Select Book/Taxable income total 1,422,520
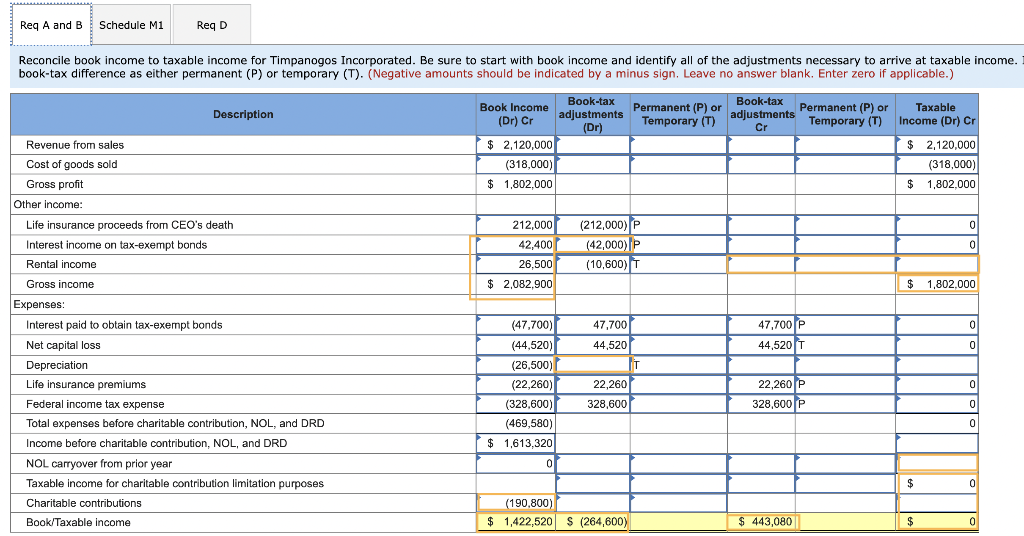Screen dimensions: 1024x536 tap(516, 522)
